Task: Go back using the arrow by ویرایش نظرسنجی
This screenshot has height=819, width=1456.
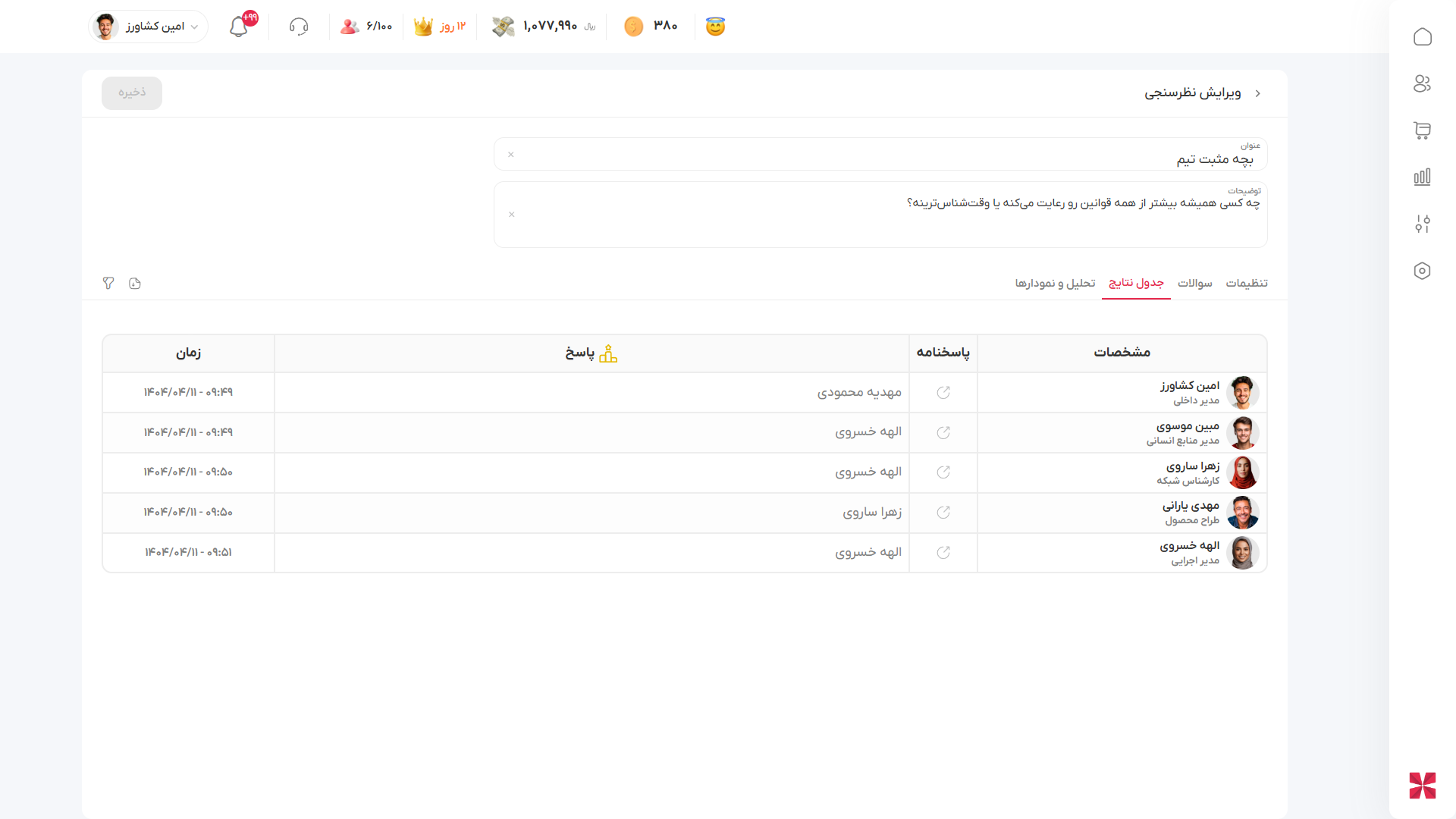Action: (x=1258, y=93)
